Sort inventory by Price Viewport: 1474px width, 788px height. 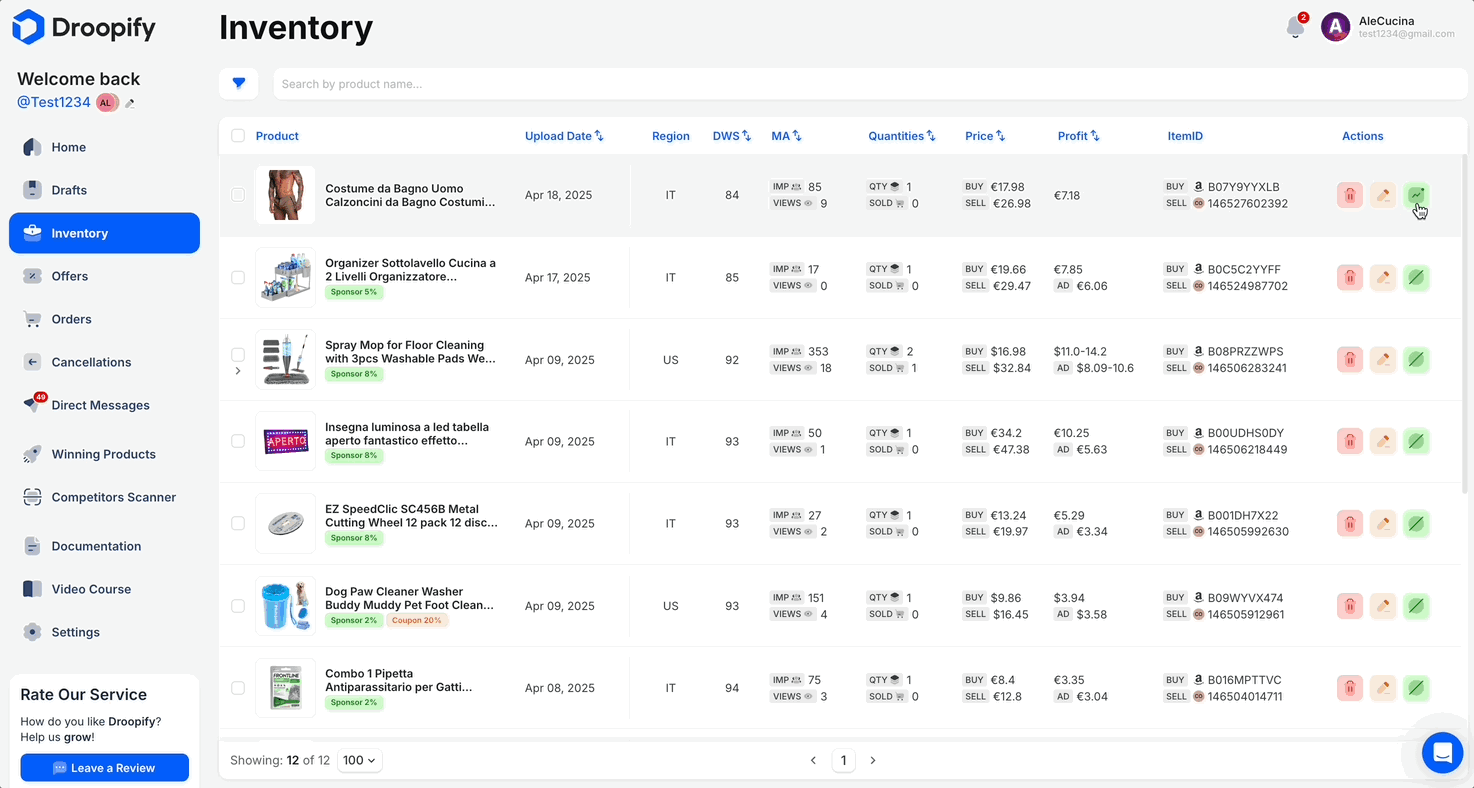coord(985,136)
